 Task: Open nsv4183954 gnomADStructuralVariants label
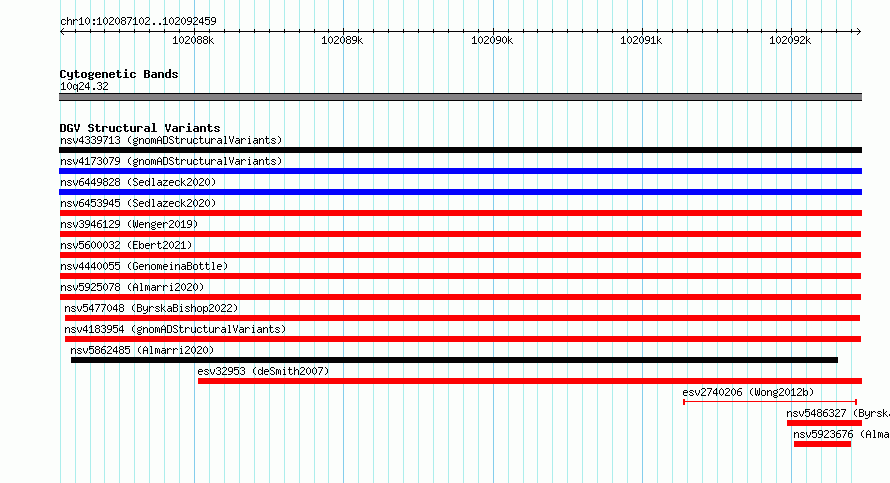tap(175, 329)
